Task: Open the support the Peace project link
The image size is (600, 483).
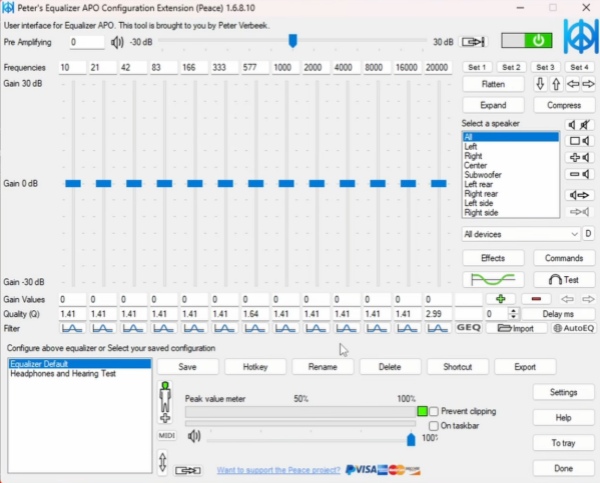Action: tap(278, 470)
